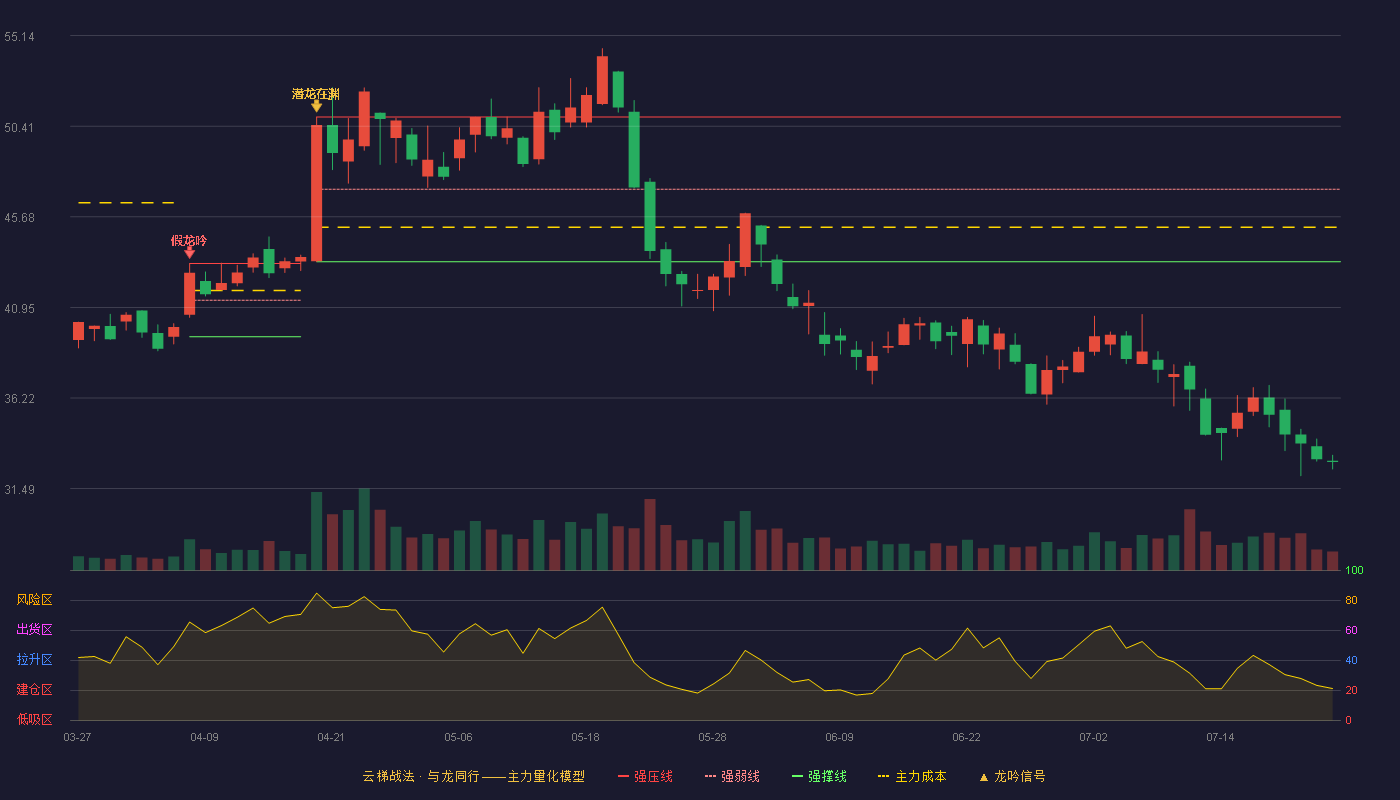Click the 31.49 price axis label
Image resolution: width=1400 pixels, height=800 pixels.
19,490
